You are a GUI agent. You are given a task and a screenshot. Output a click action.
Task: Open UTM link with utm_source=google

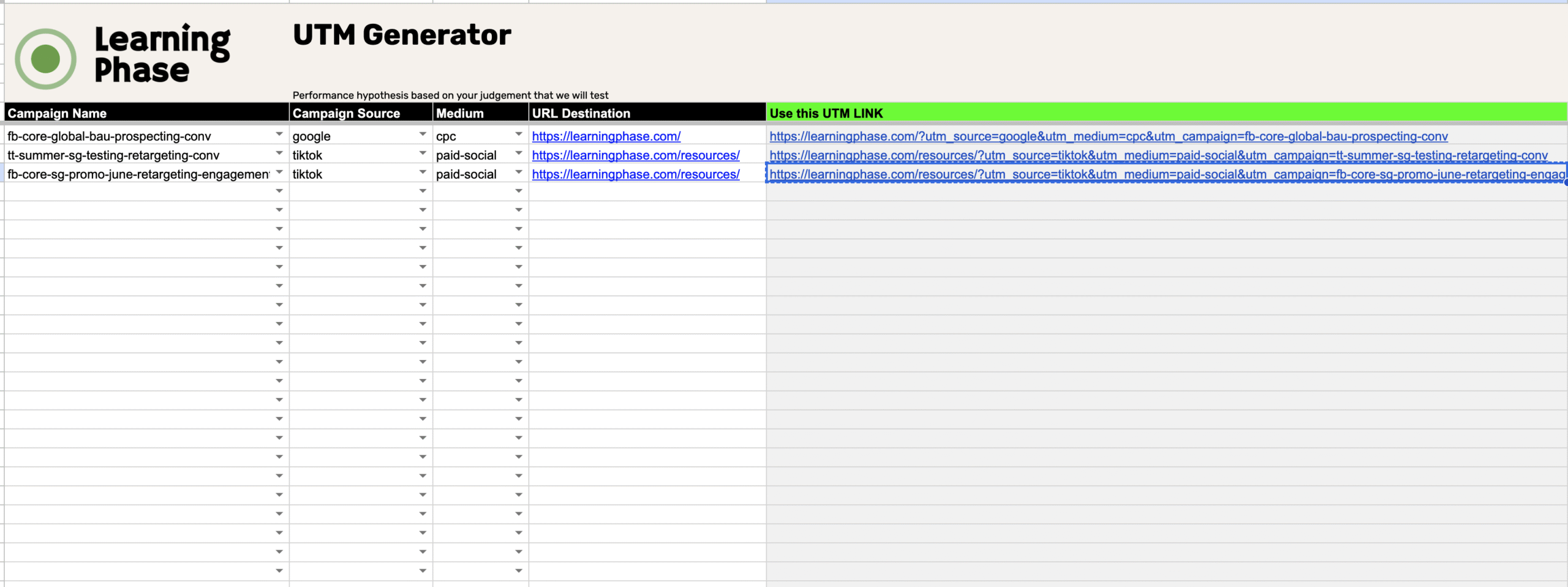(1109, 136)
